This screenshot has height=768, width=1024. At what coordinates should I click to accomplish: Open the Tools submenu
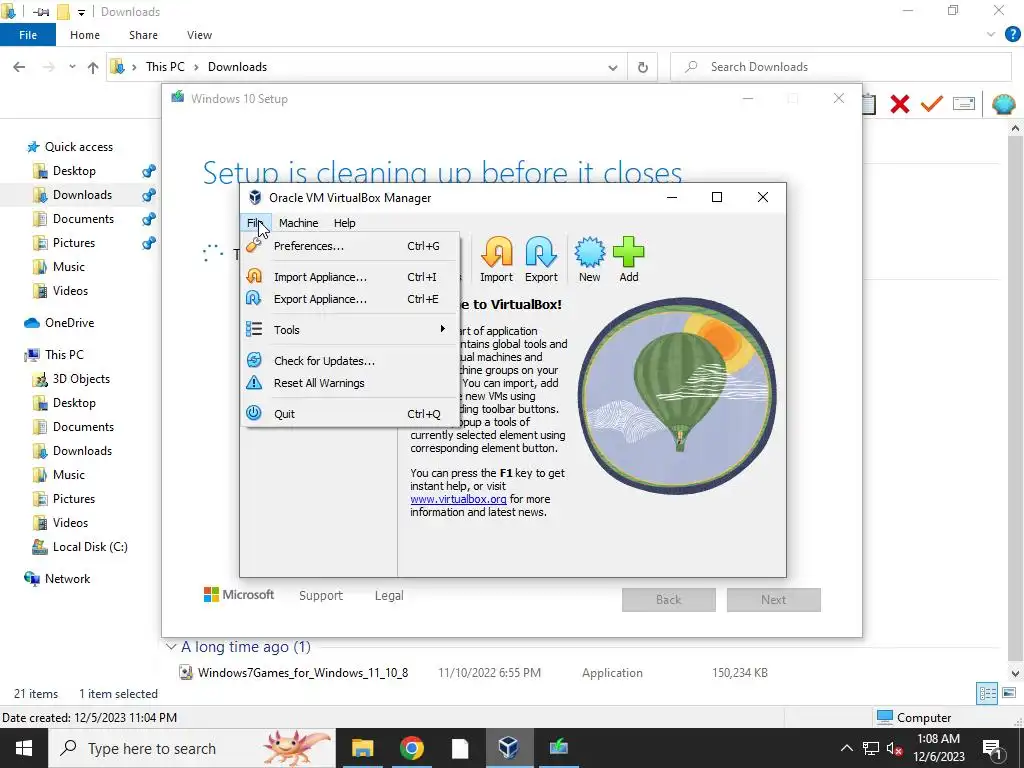pos(351,330)
